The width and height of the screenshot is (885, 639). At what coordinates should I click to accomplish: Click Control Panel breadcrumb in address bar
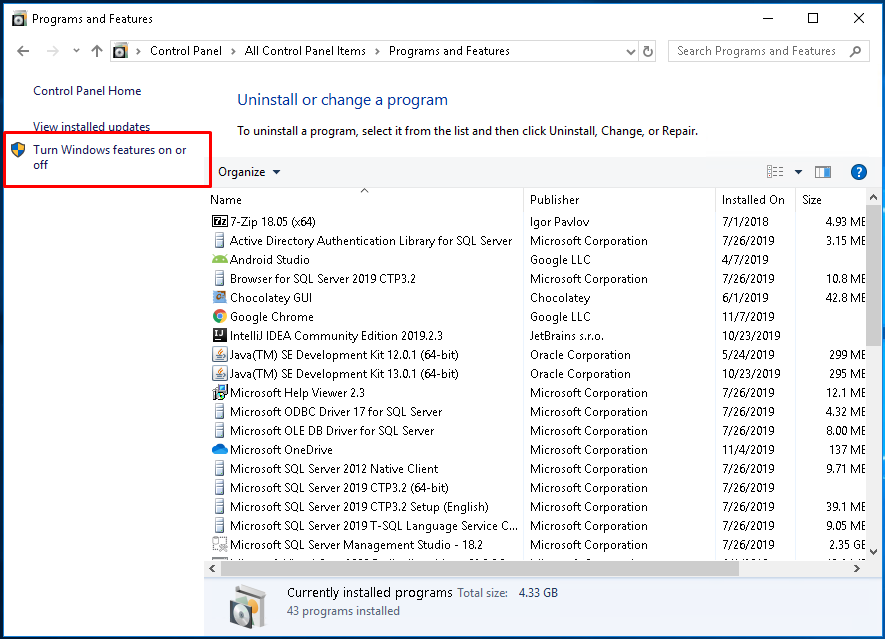[x=186, y=51]
